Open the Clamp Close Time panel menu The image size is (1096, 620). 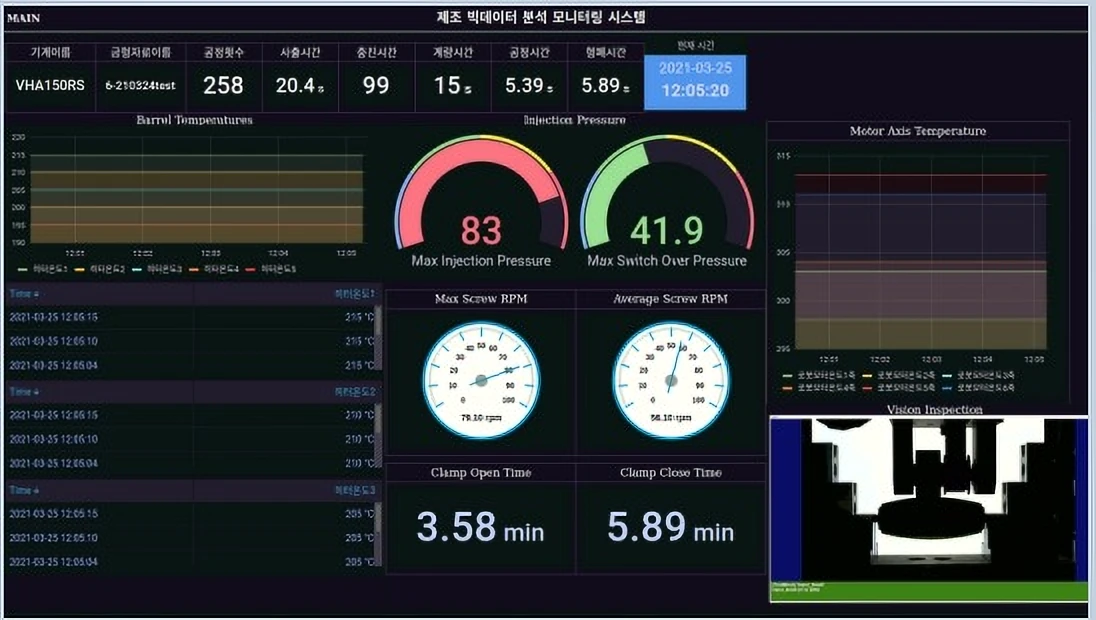point(670,473)
